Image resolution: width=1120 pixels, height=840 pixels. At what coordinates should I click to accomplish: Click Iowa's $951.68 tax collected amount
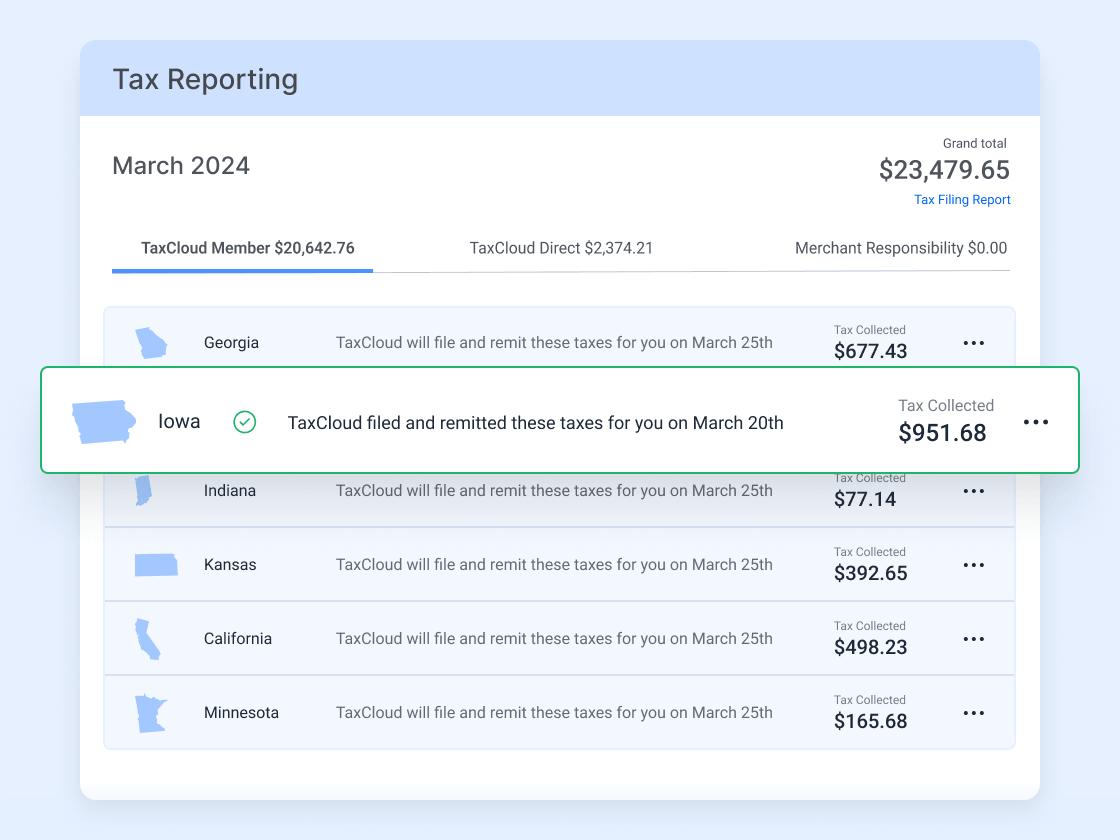coord(942,433)
